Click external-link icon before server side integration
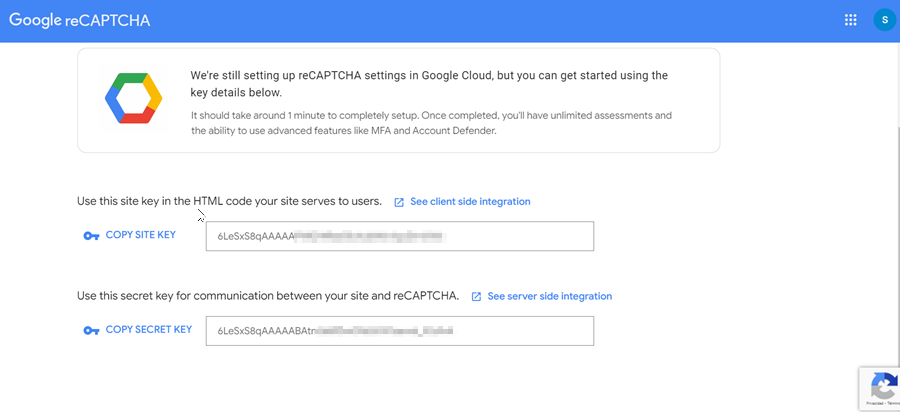The image size is (900, 412). click(x=477, y=297)
